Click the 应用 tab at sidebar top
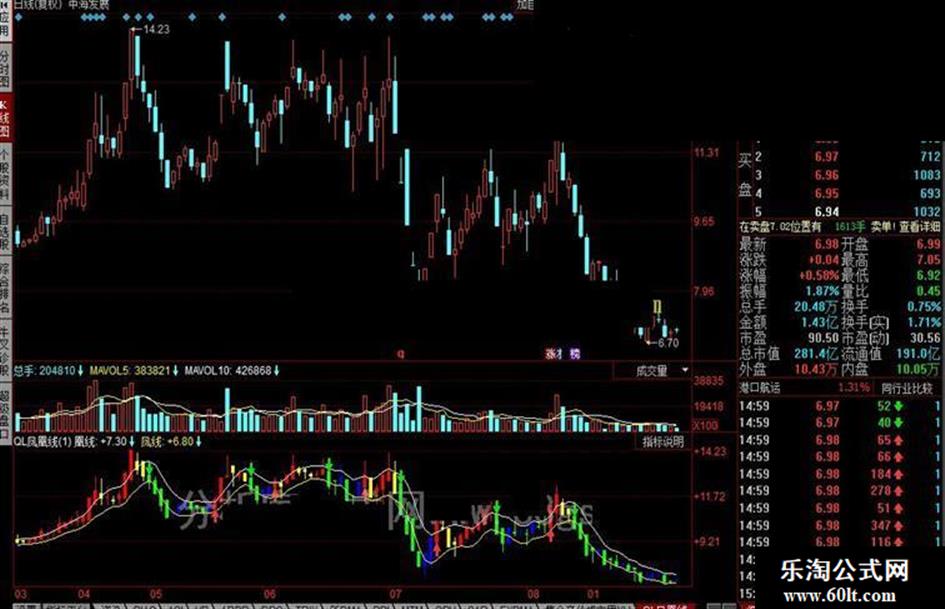 tap(5, 21)
